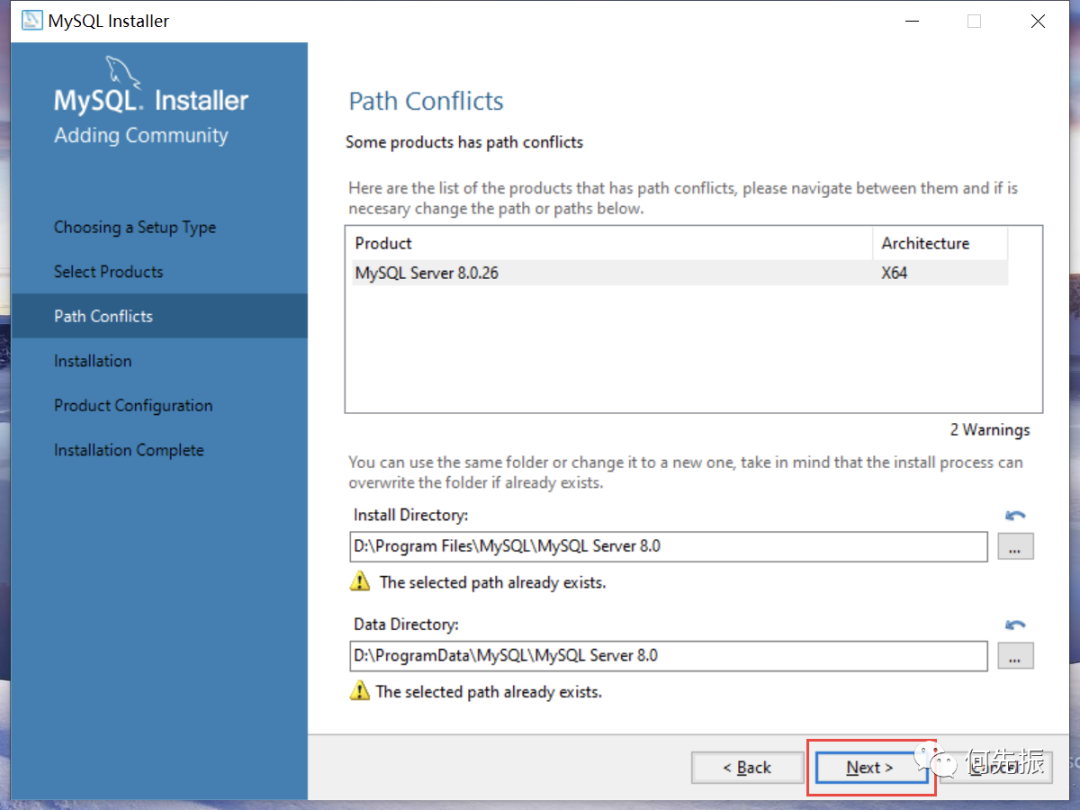Click the Install Directory 'selected path already exists' message
Screen dimensions: 1080x810
(492, 582)
